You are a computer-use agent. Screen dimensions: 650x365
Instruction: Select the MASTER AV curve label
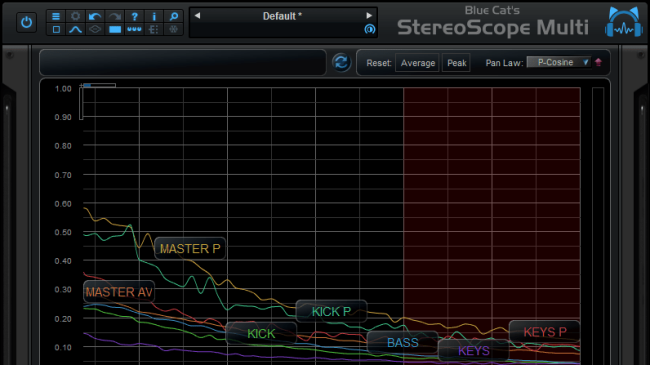tap(119, 292)
